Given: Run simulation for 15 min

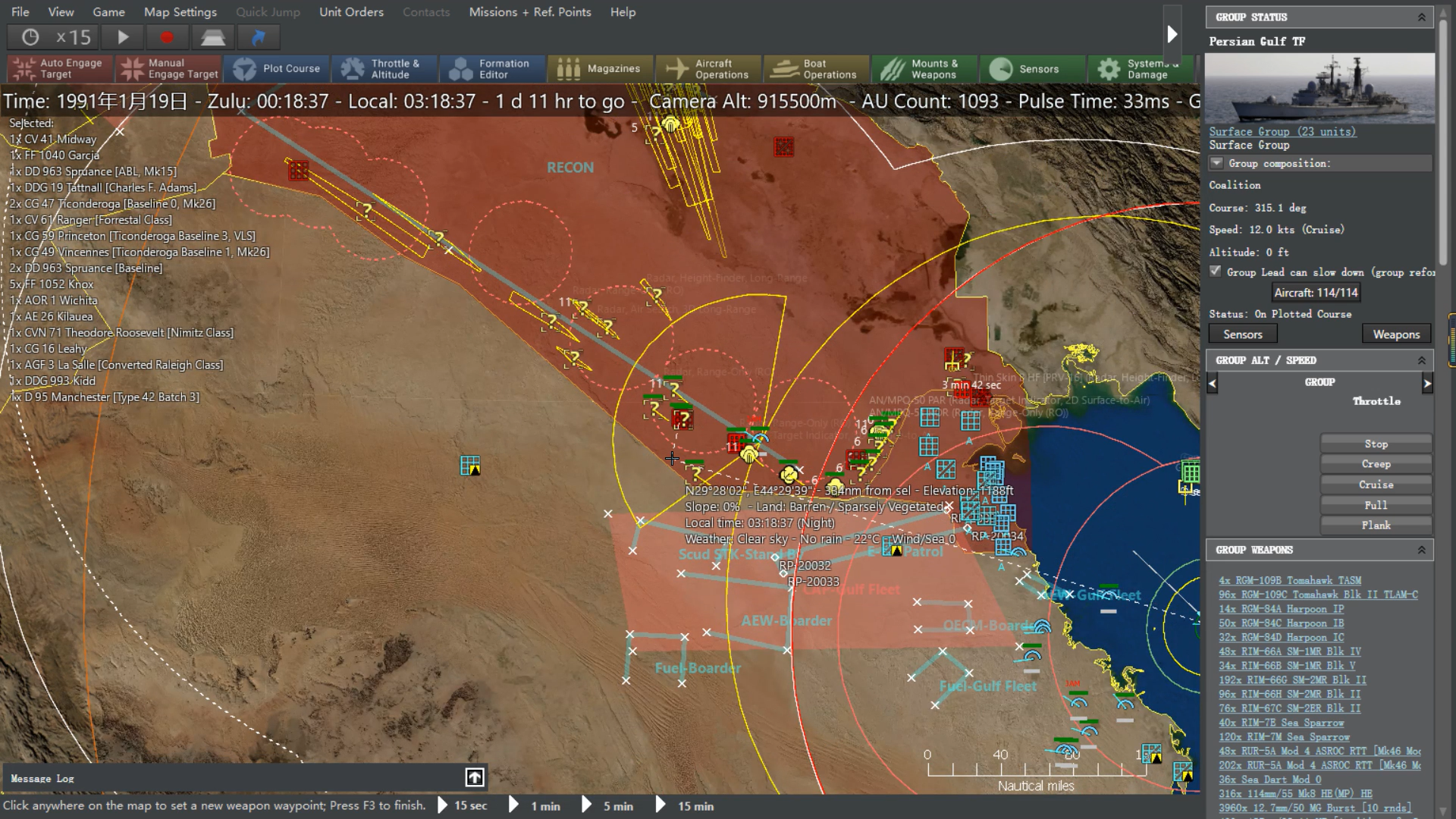Looking at the screenshot, I should pos(686,805).
